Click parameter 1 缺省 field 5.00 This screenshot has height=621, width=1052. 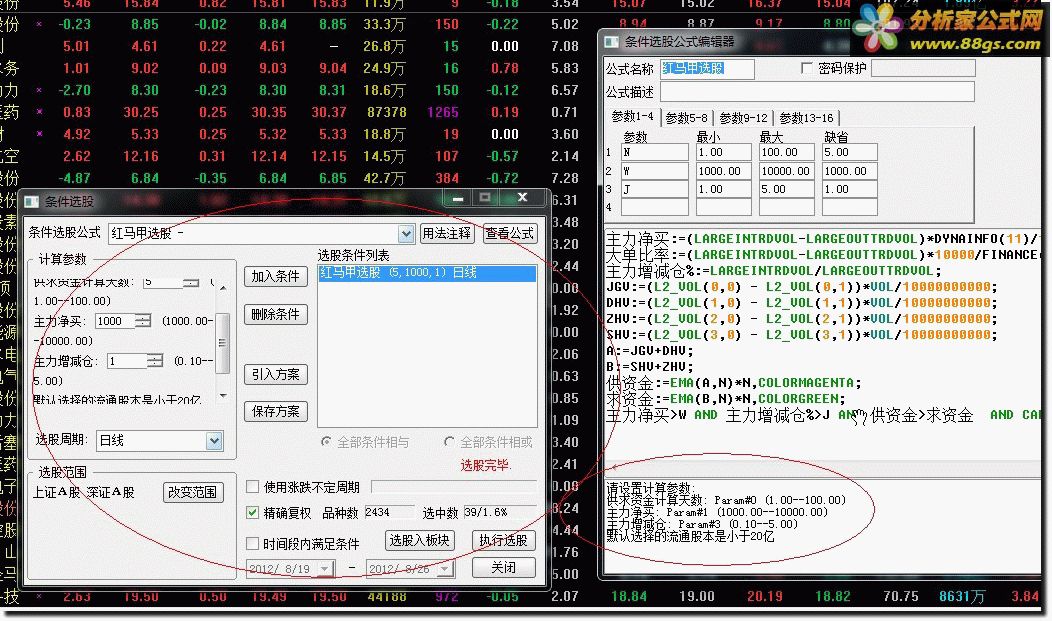tap(849, 152)
